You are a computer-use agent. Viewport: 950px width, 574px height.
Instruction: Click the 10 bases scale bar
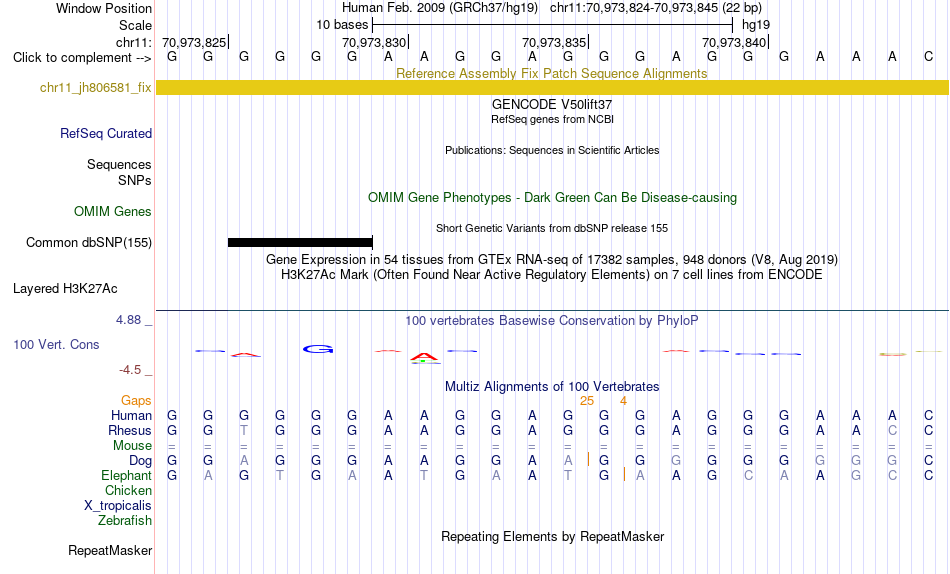pos(553,25)
